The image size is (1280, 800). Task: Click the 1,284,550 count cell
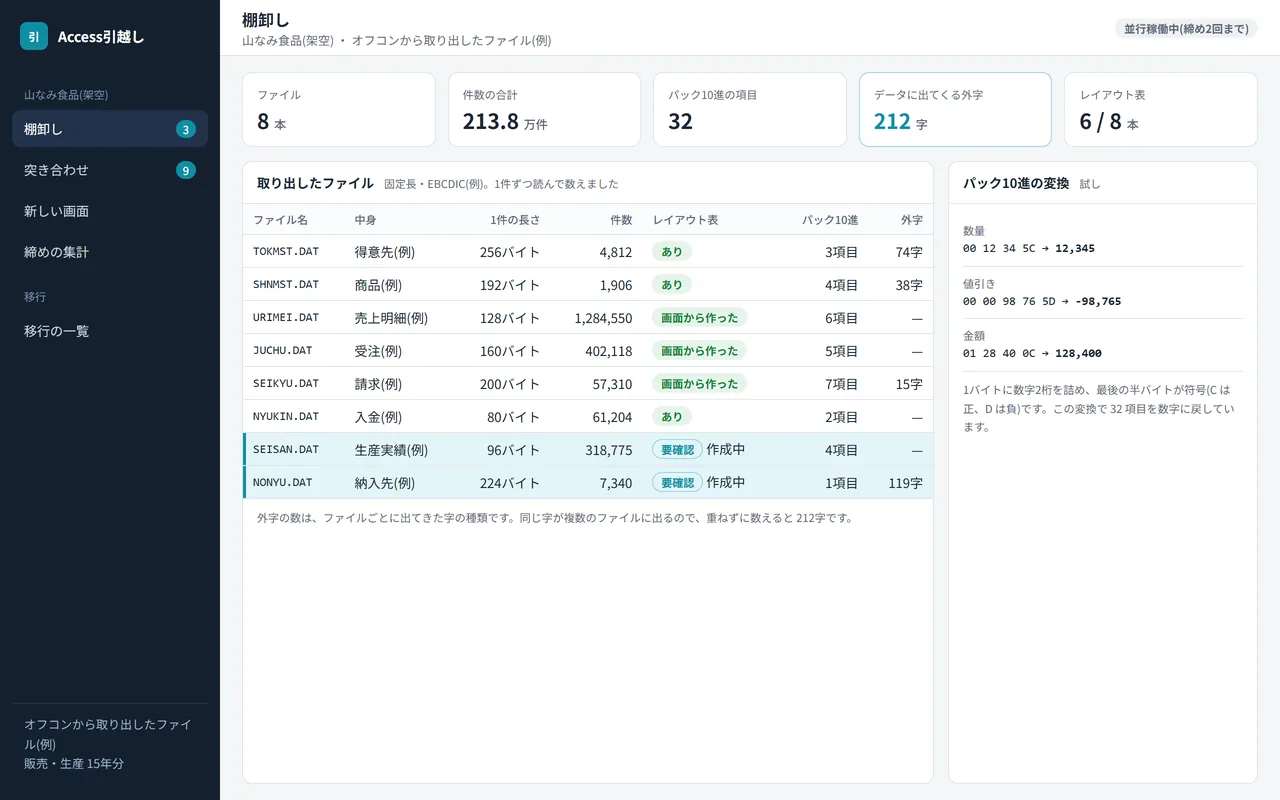[x=603, y=318]
